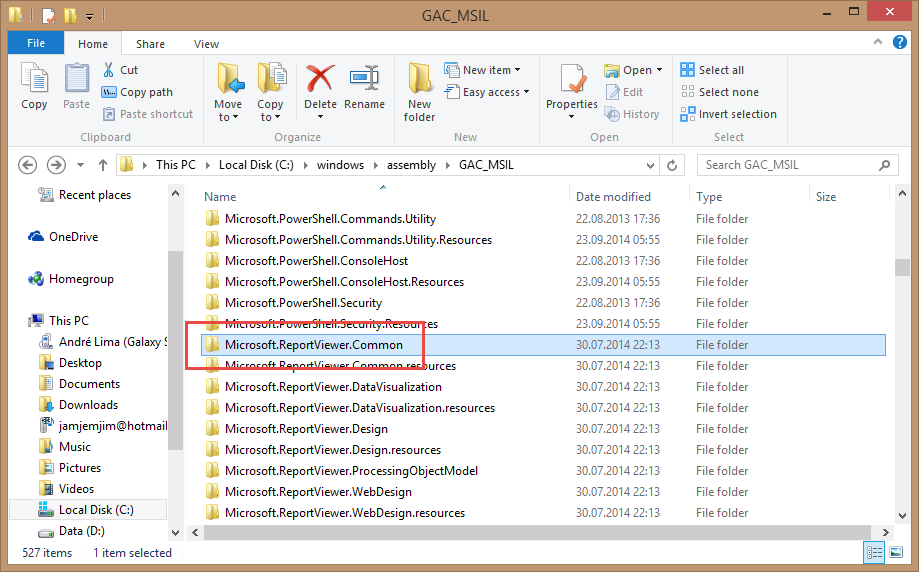
Task: Click the horizontal scrollbar of file list
Action: (537, 532)
